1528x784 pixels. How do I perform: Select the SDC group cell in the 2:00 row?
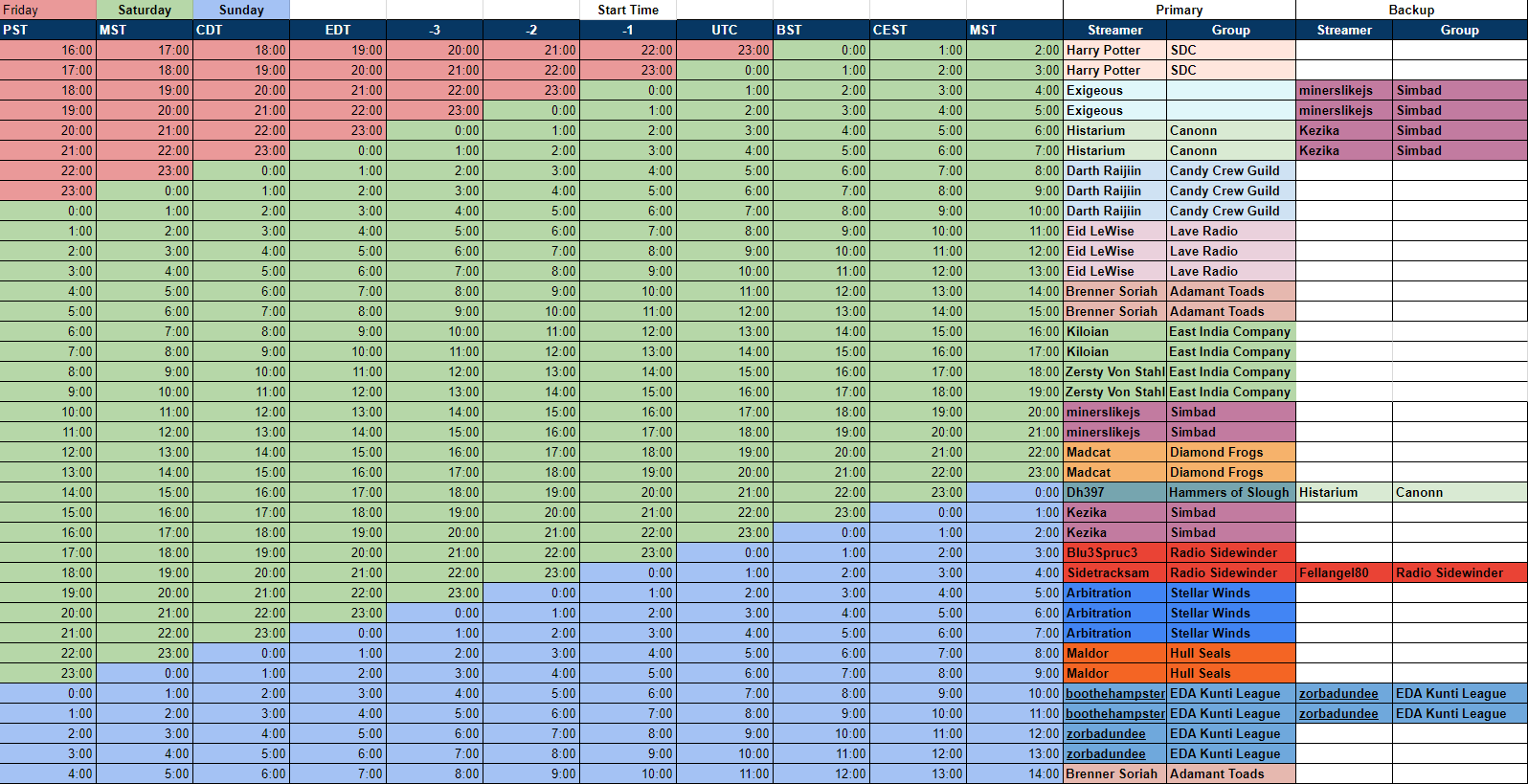pyautogui.click(x=1231, y=50)
